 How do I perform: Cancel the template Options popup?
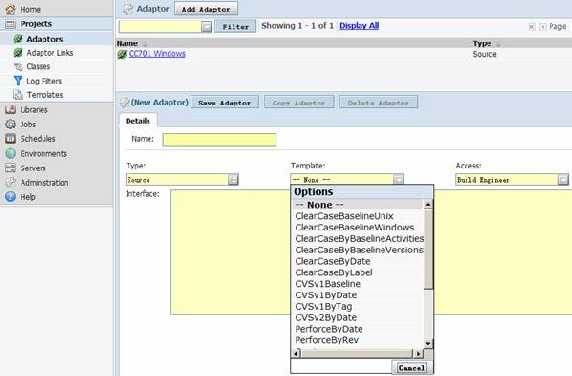(411, 368)
